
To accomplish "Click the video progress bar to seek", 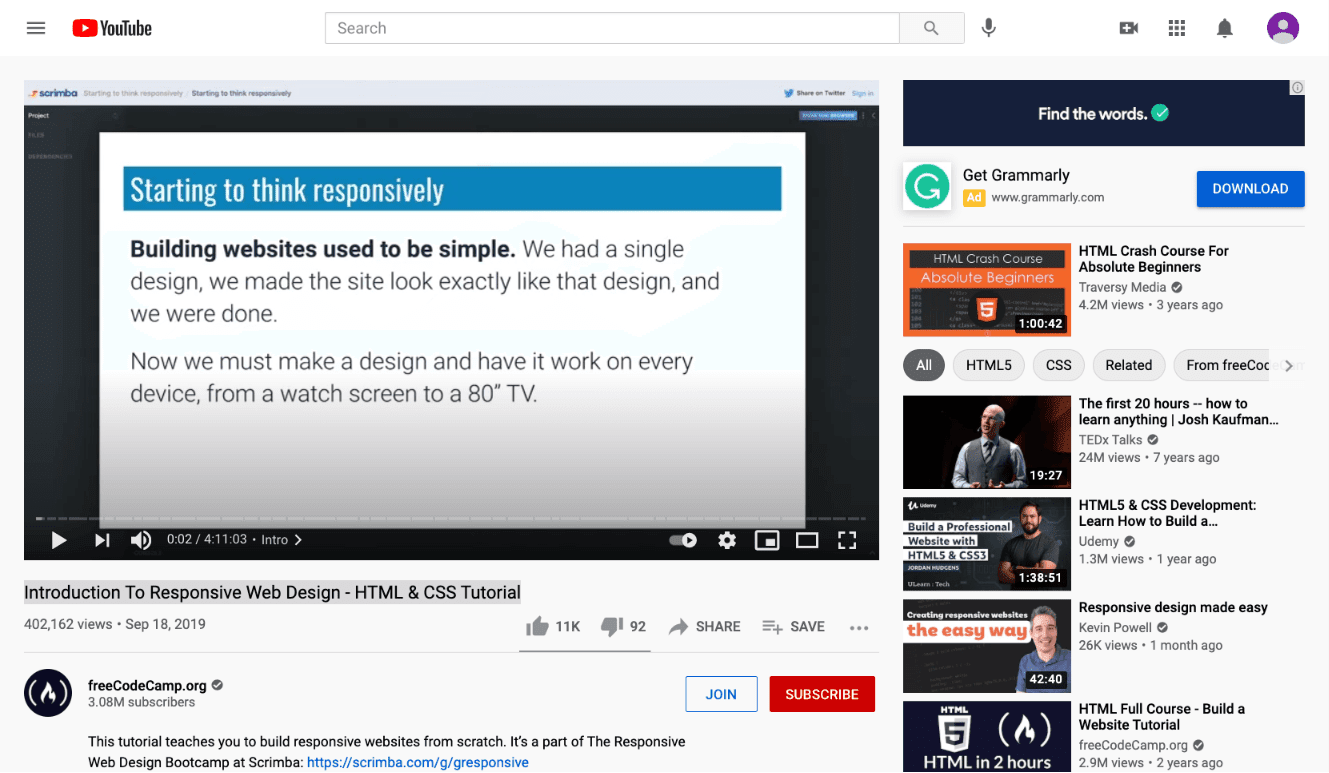I will pos(450,518).
